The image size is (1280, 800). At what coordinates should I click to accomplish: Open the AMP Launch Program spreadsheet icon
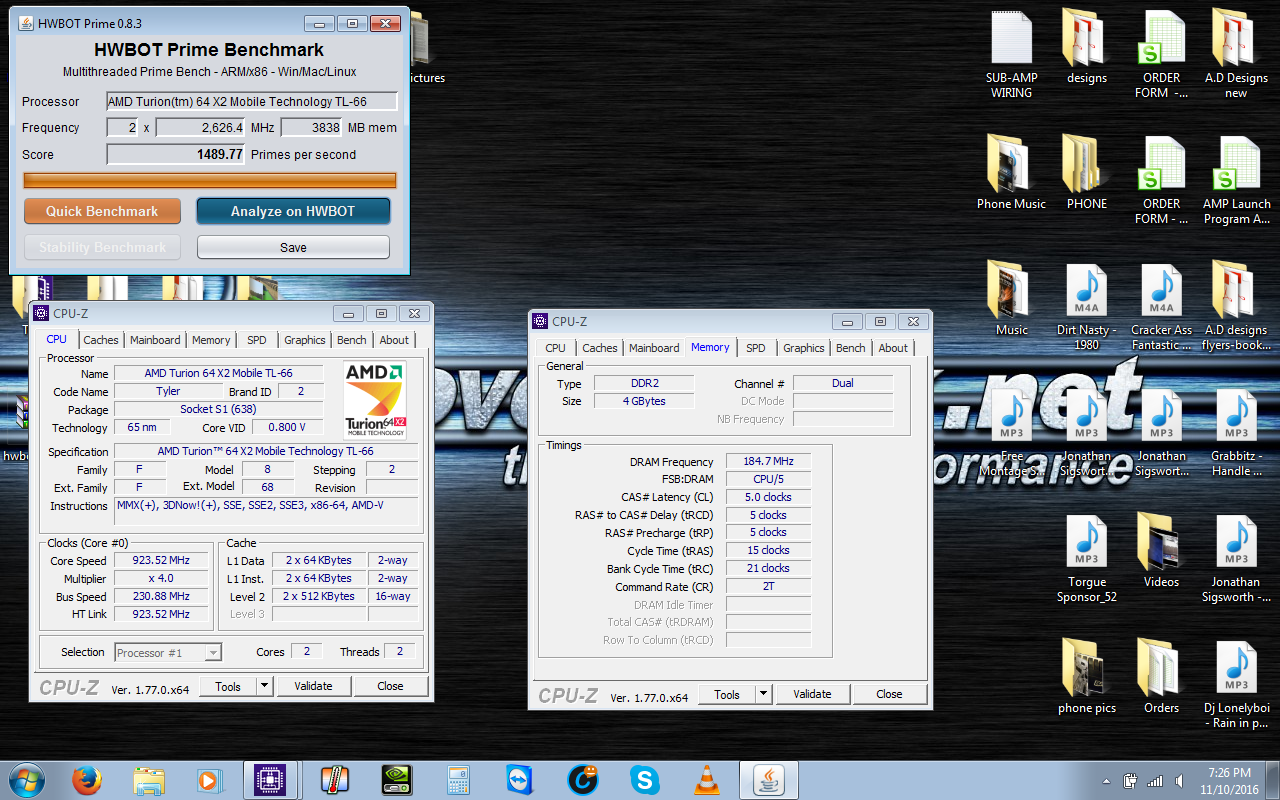(x=1236, y=181)
